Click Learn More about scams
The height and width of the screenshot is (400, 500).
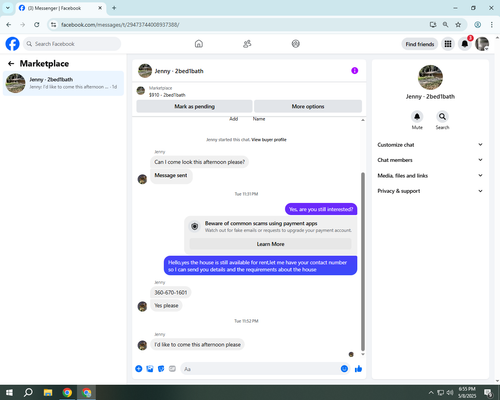click(x=270, y=244)
